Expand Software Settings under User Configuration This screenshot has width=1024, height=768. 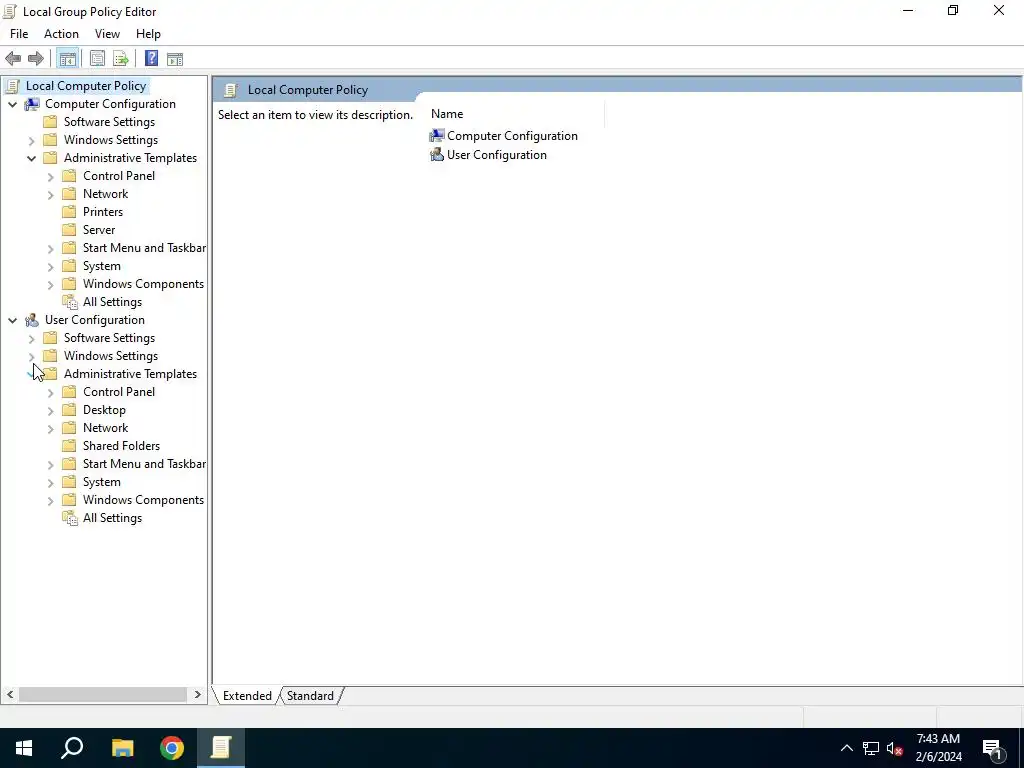point(31,339)
